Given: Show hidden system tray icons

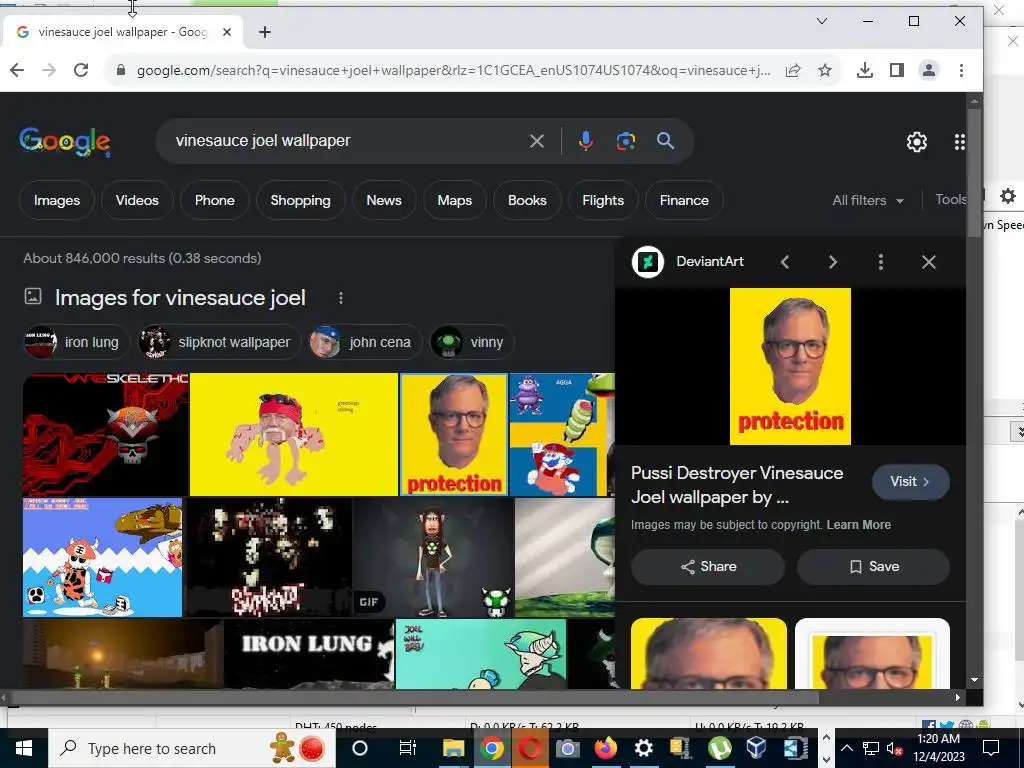Looking at the screenshot, I should click(846, 748).
